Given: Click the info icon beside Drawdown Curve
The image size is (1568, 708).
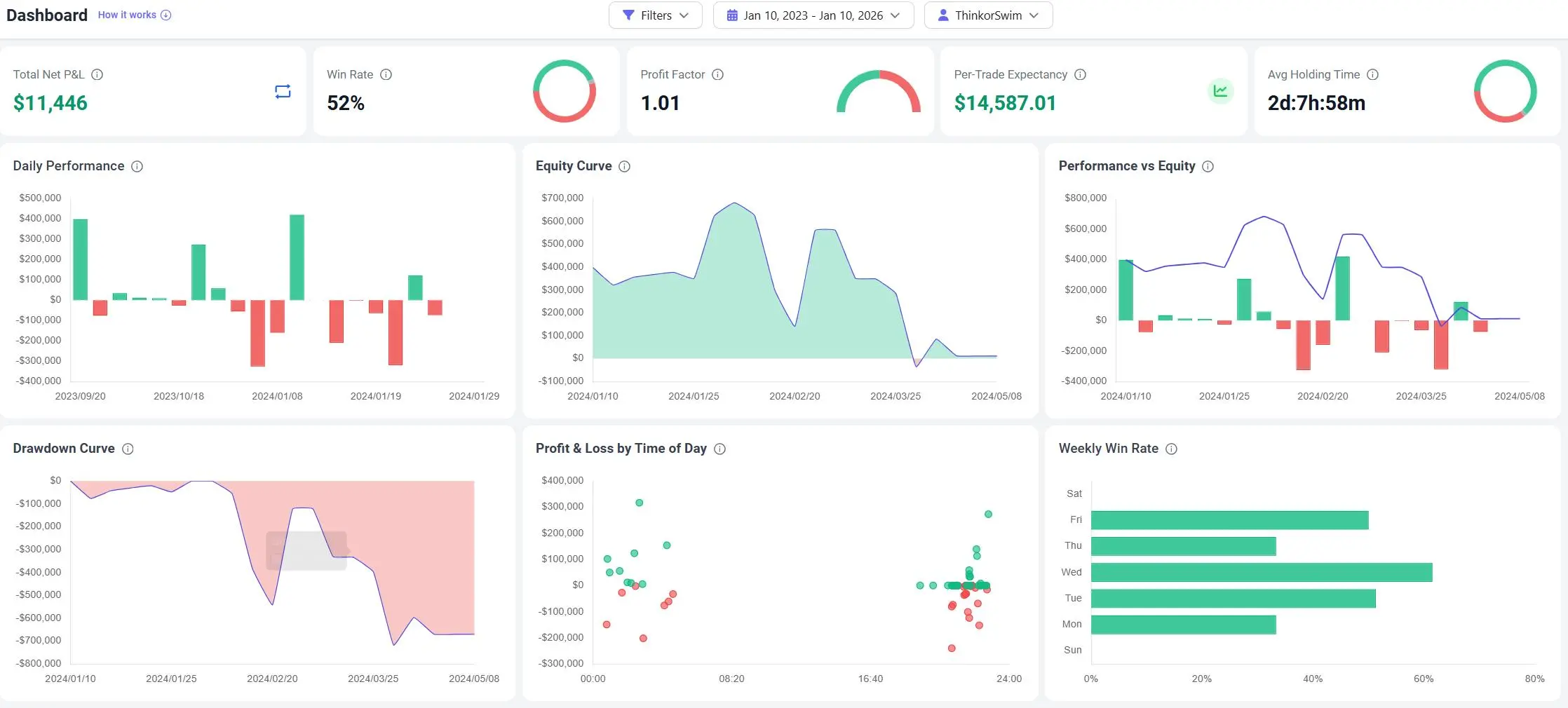Looking at the screenshot, I should click(128, 449).
